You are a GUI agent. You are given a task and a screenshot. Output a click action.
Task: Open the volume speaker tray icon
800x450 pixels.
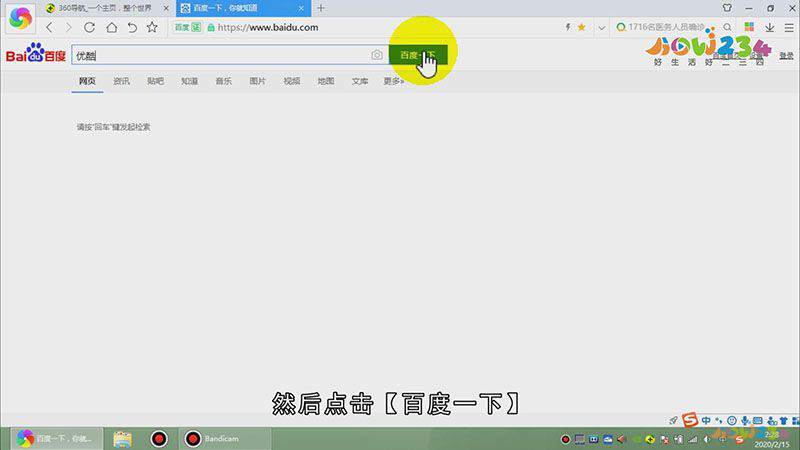pos(707,439)
